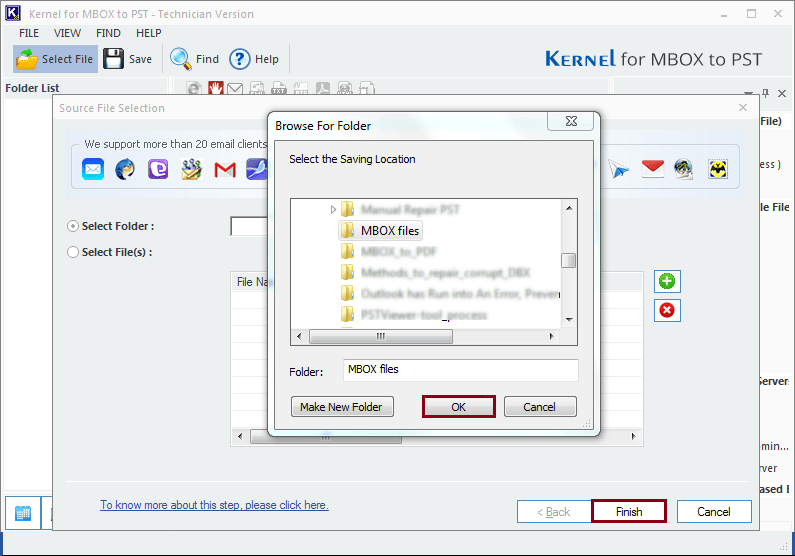The height and width of the screenshot is (556, 795).
Task: Select the PSTViewer-tool_process folder
Action: (x=424, y=315)
